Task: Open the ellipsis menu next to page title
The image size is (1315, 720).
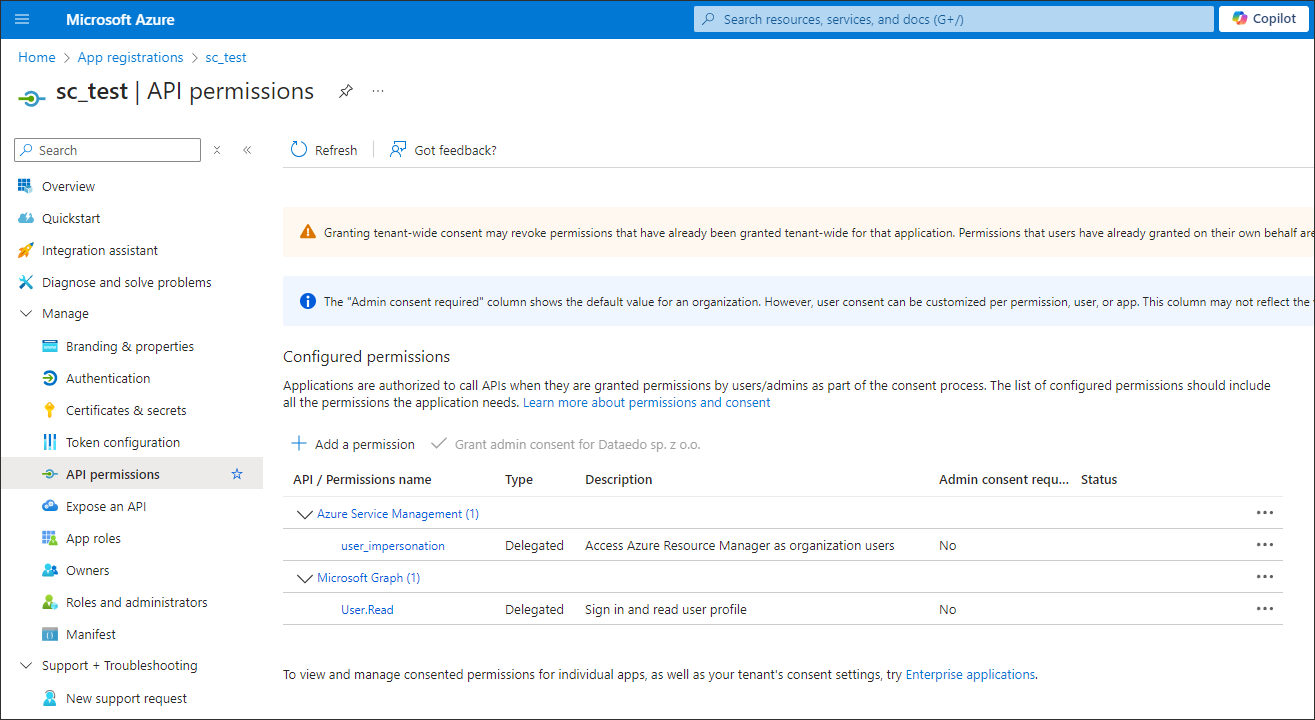Action: 378,91
